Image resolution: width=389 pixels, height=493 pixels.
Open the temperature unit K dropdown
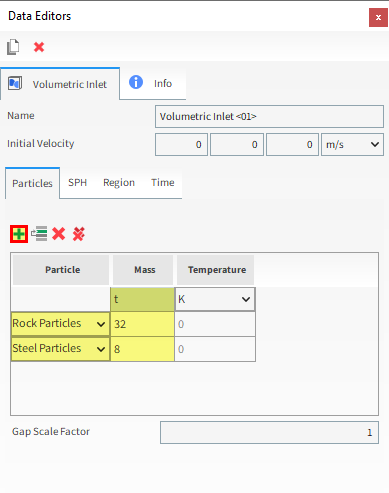215,299
